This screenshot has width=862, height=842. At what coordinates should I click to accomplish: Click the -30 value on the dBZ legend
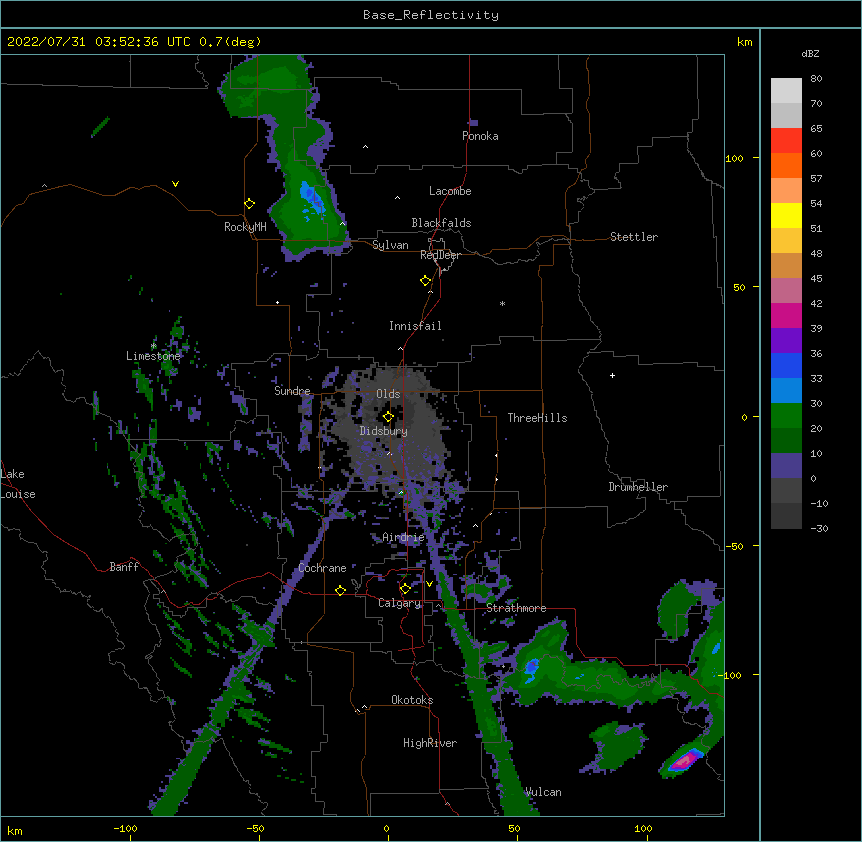(x=819, y=528)
